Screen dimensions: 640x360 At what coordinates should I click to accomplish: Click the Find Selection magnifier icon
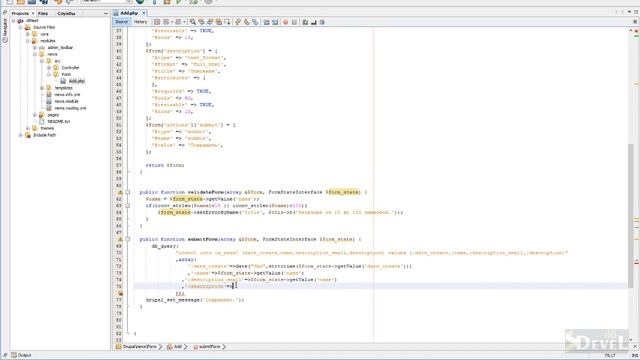(x=193, y=22)
